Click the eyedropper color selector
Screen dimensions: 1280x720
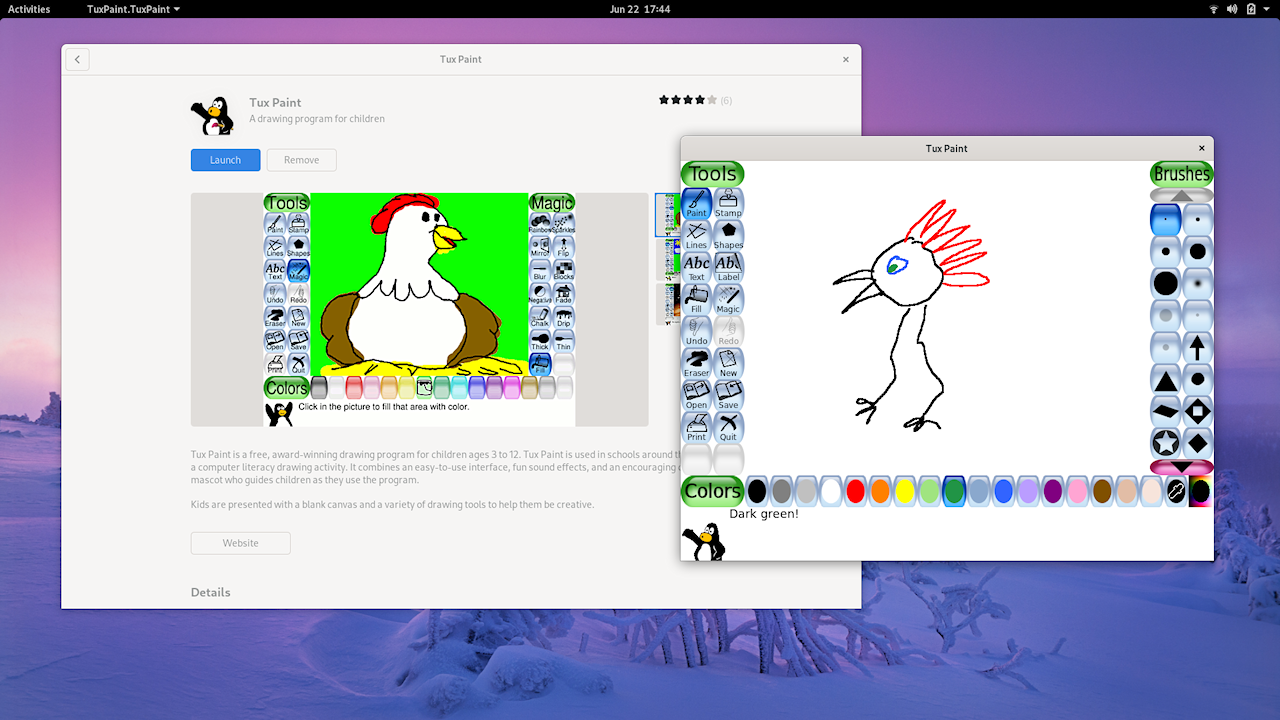coord(1176,491)
